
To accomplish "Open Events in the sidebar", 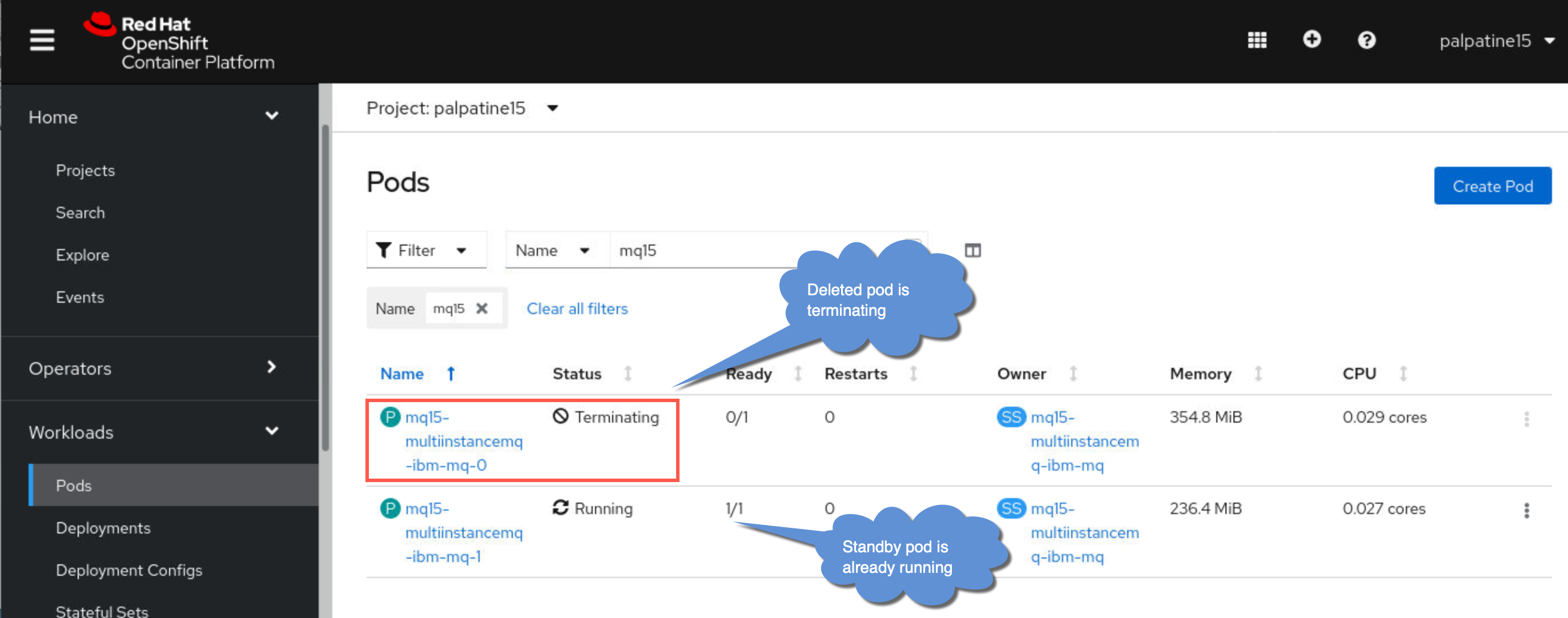I will (80, 297).
